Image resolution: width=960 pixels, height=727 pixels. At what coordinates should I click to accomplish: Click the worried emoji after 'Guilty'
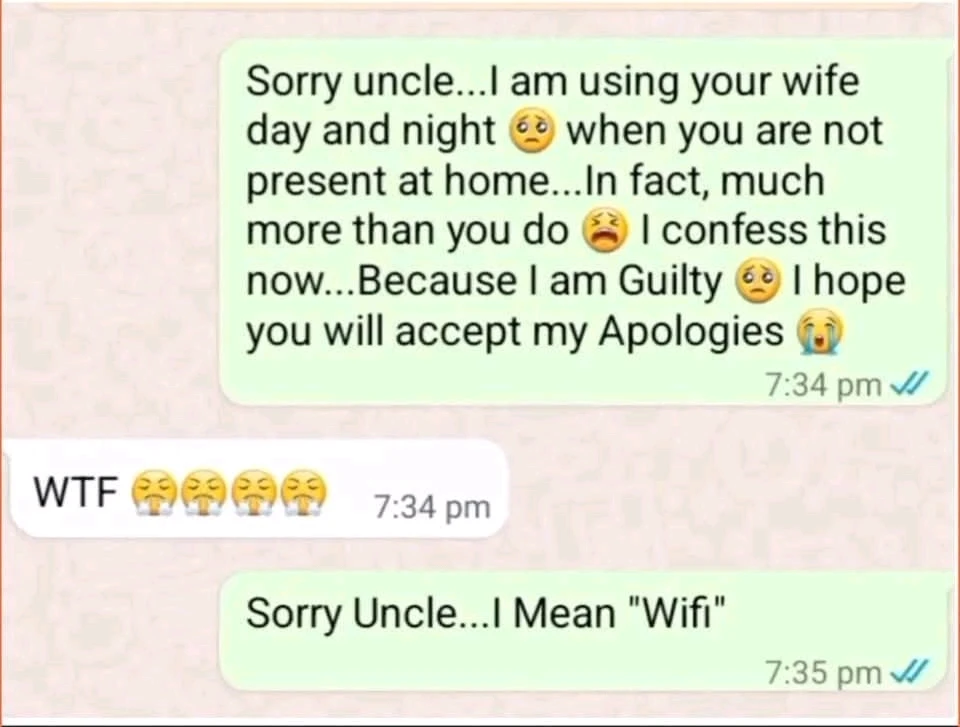pyautogui.click(x=758, y=282)
